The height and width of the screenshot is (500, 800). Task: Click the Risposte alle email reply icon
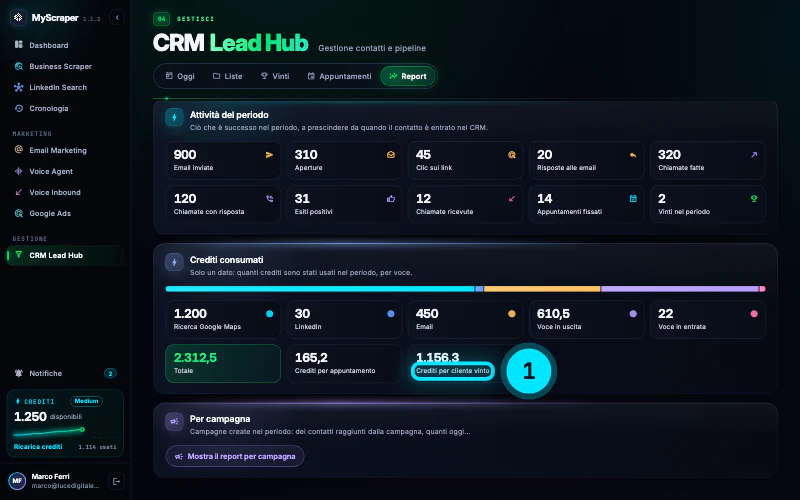pyautogui.click(x=633, y=155)
